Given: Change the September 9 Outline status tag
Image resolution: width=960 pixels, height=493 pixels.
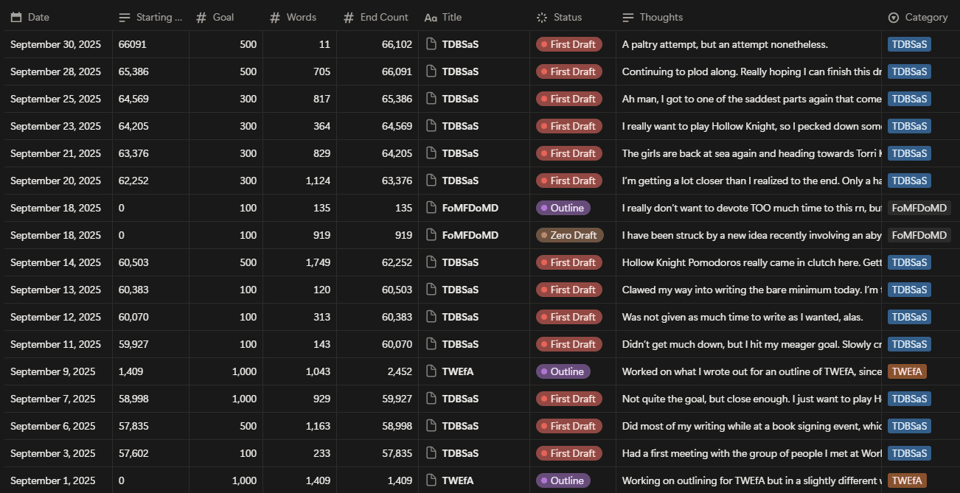Looking at the screenshot, I should pyautogui.click(x=562, y=371).
